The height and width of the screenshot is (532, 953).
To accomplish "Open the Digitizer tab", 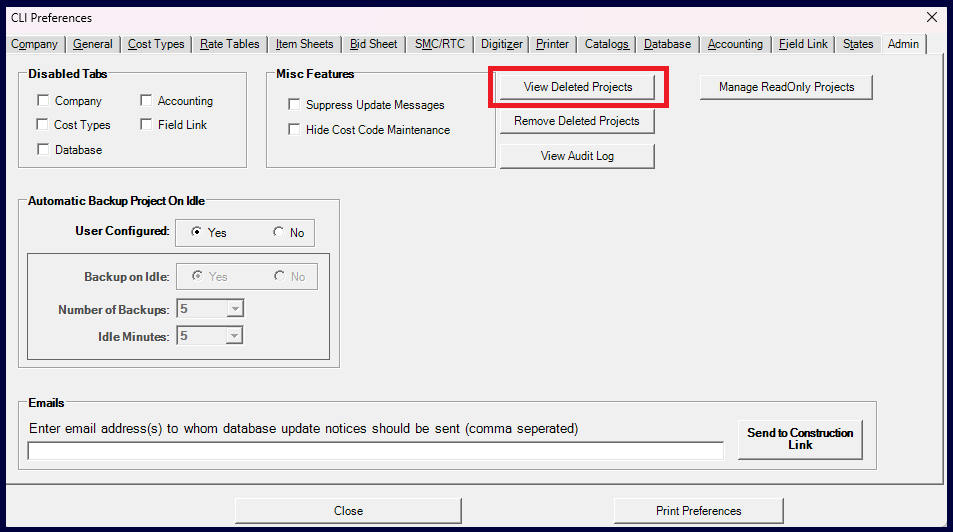I will (x=501, y=44).
